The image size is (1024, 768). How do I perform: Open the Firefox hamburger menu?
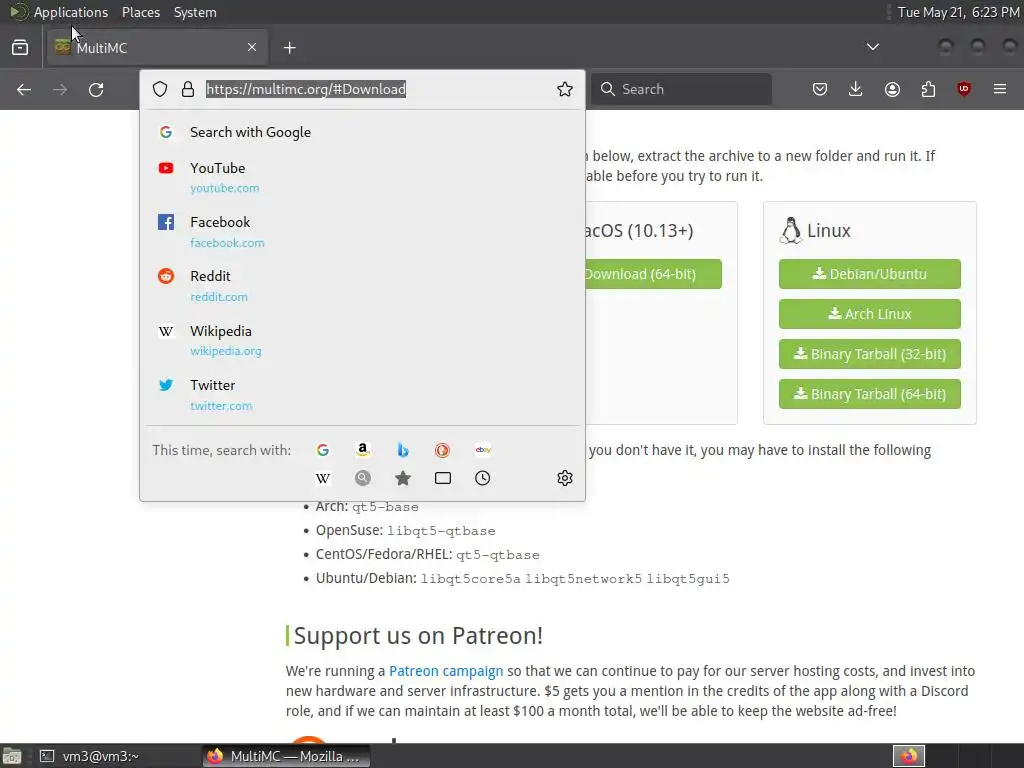coord(1000,89)
